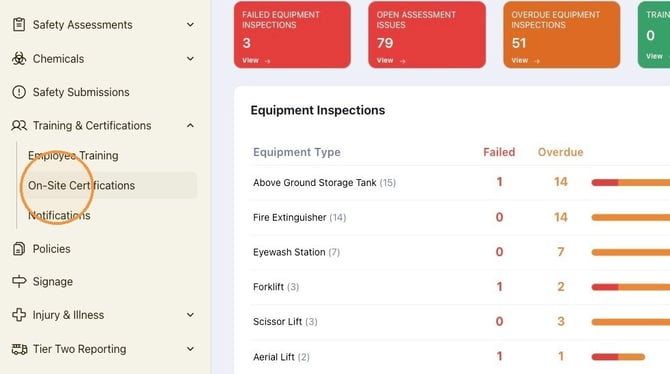This screenshot has width=670, height=374.
Task: Click the Training & Certifications people icon
Action: [x=19, y=125]
